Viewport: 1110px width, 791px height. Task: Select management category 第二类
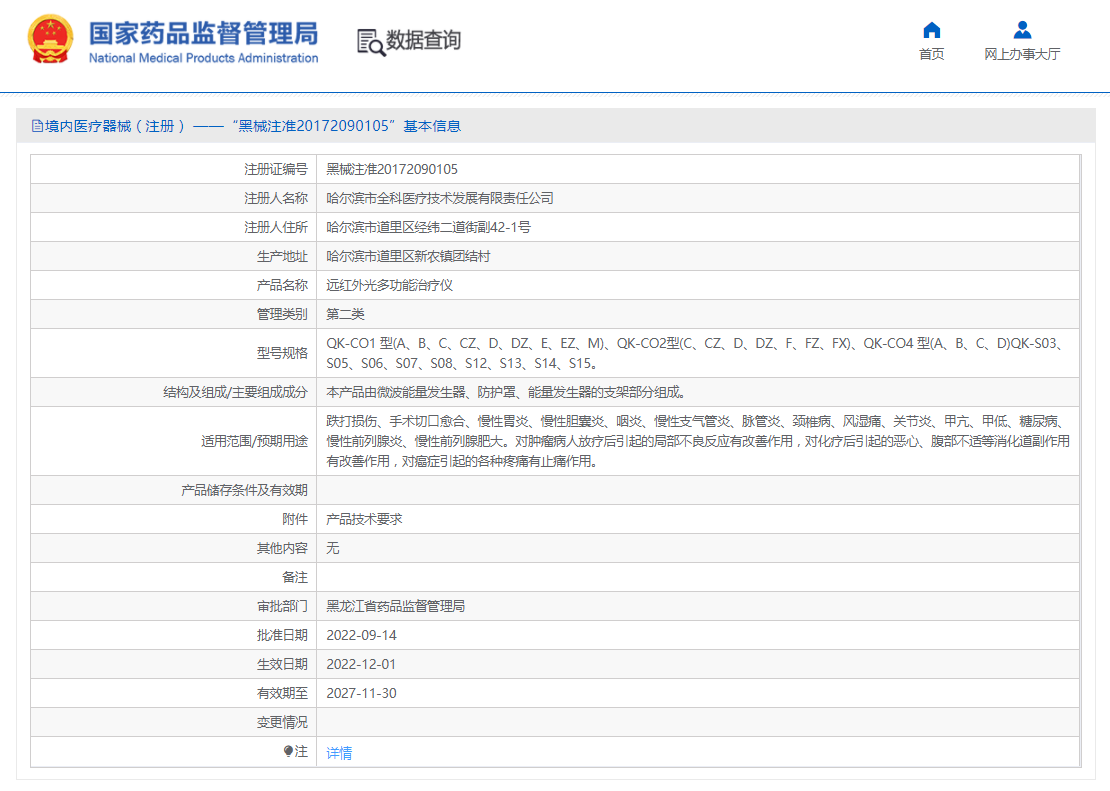345,314
